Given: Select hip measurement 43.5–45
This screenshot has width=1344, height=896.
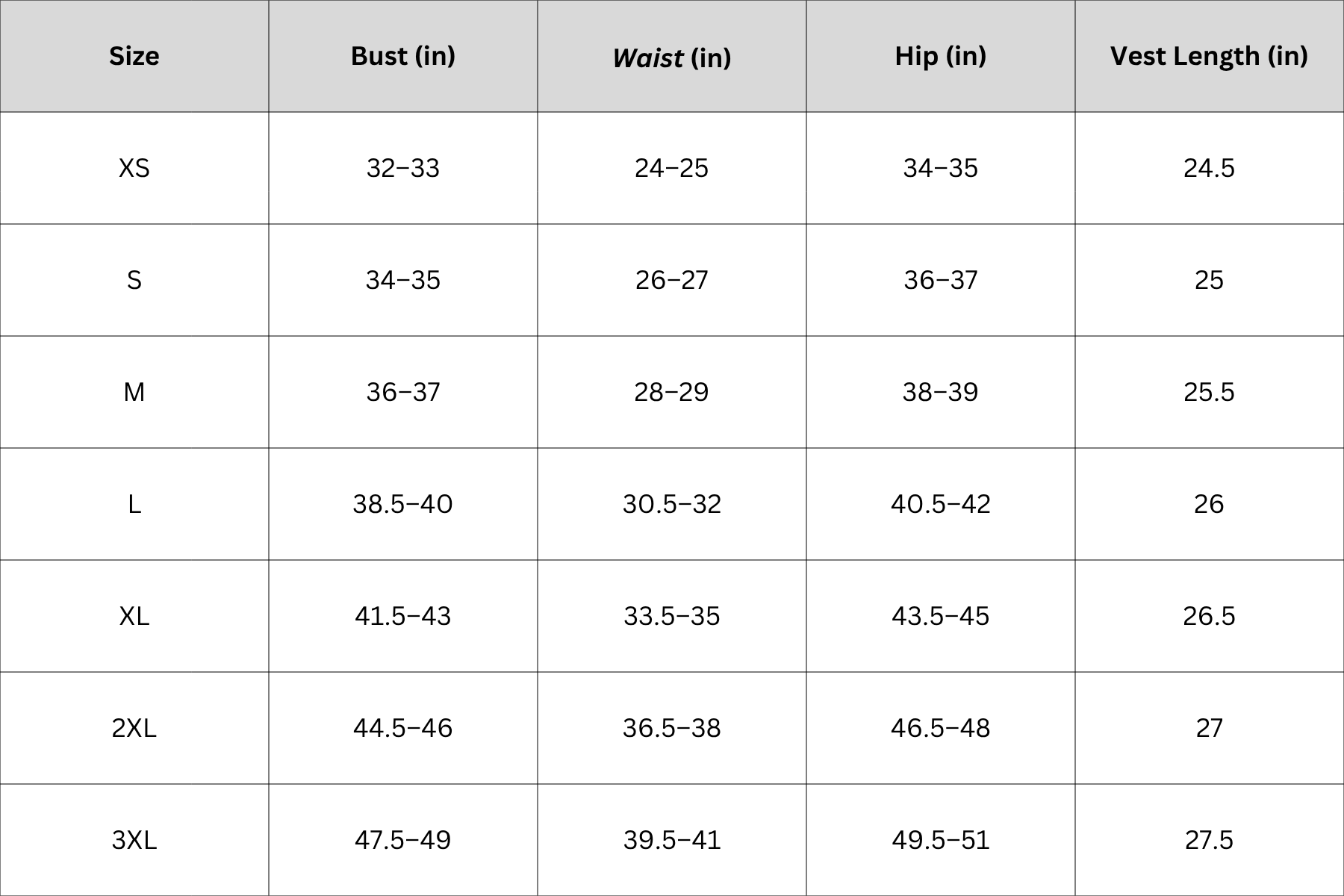Looking at the screenshot, I should [x=941, y=616].
